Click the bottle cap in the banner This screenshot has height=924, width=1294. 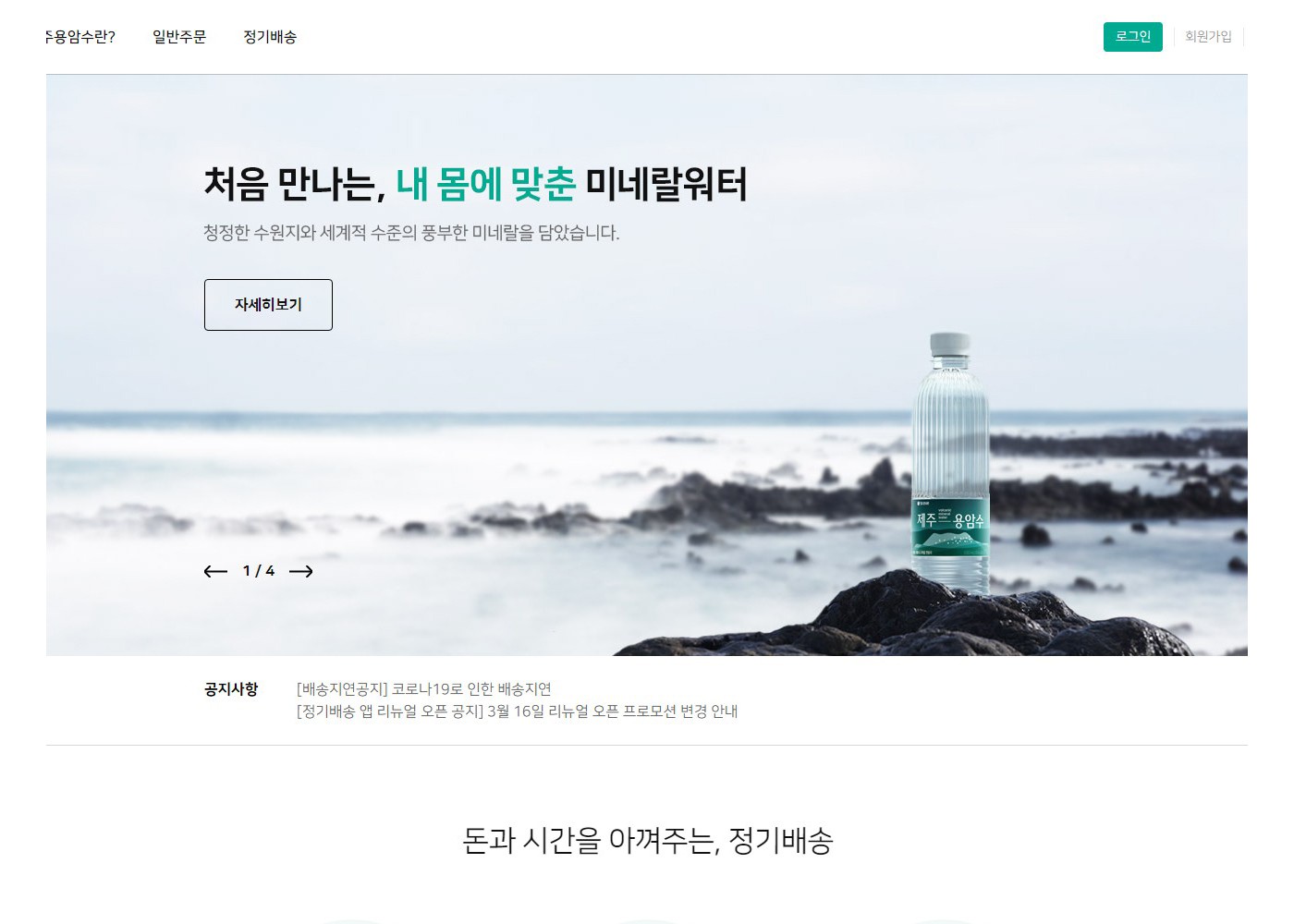tap(949, 344)
